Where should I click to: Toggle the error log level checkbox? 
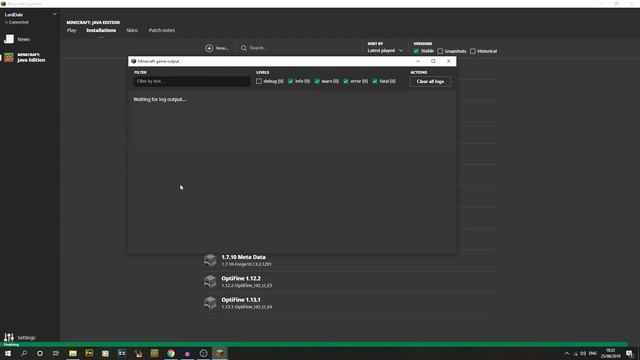346,81
